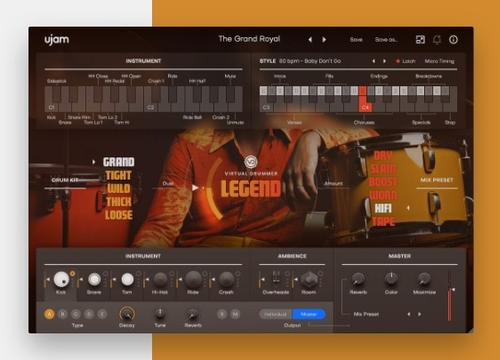Click the Decay knob
This screenshot has height=360, width=500.
[127, 314]
